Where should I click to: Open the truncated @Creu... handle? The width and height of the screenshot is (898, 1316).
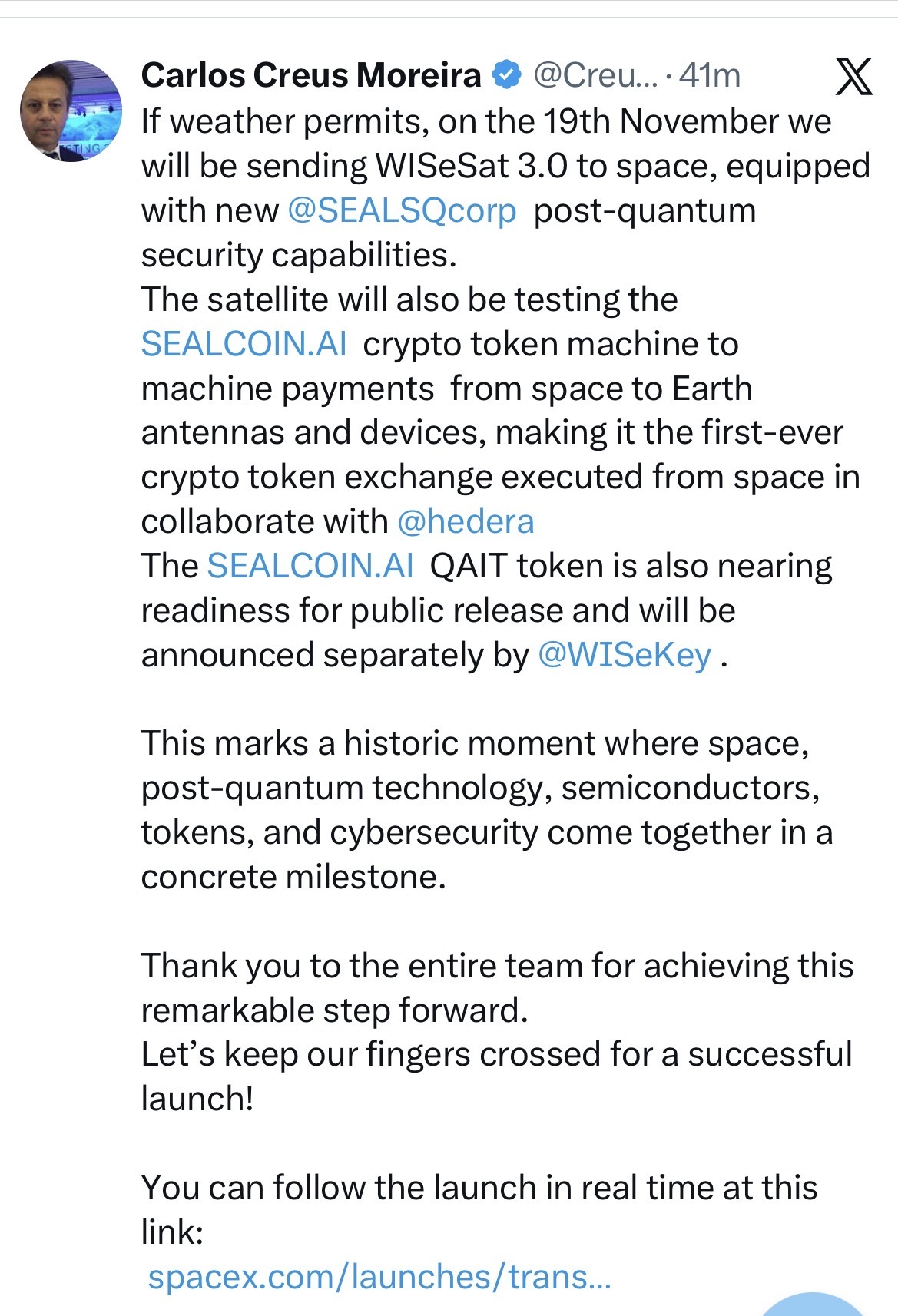(595, 75)
